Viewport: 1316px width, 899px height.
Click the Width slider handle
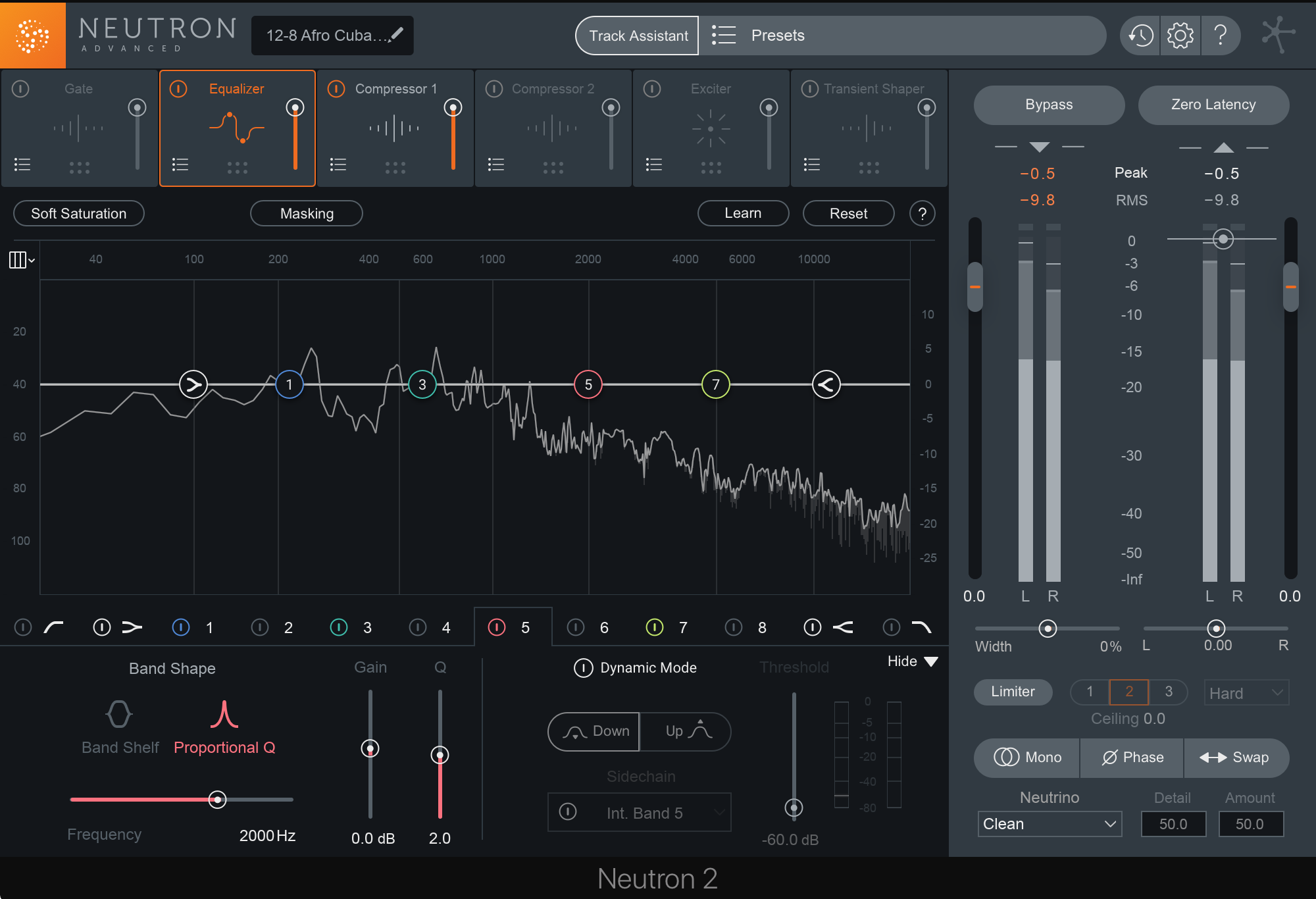tap(1048, 629)
